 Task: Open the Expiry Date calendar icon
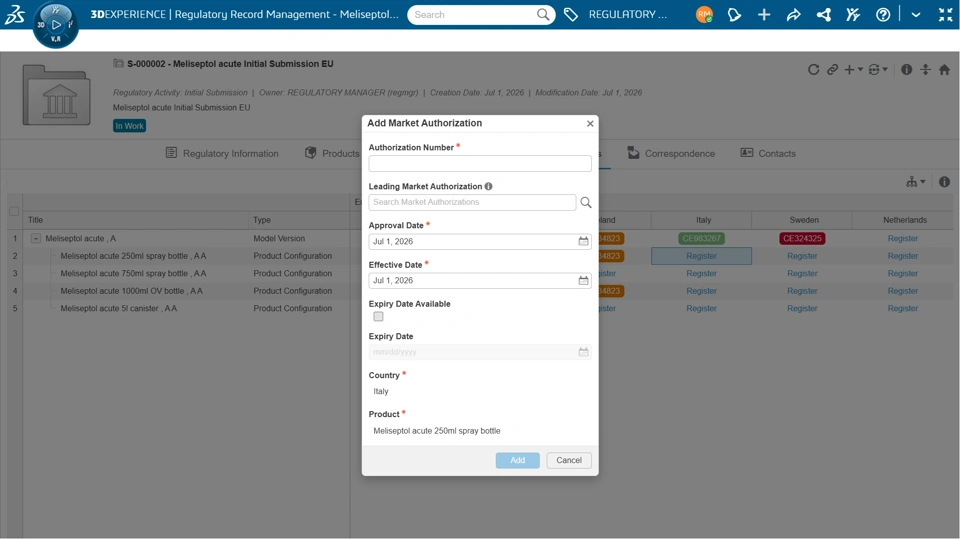click(583, 352)
